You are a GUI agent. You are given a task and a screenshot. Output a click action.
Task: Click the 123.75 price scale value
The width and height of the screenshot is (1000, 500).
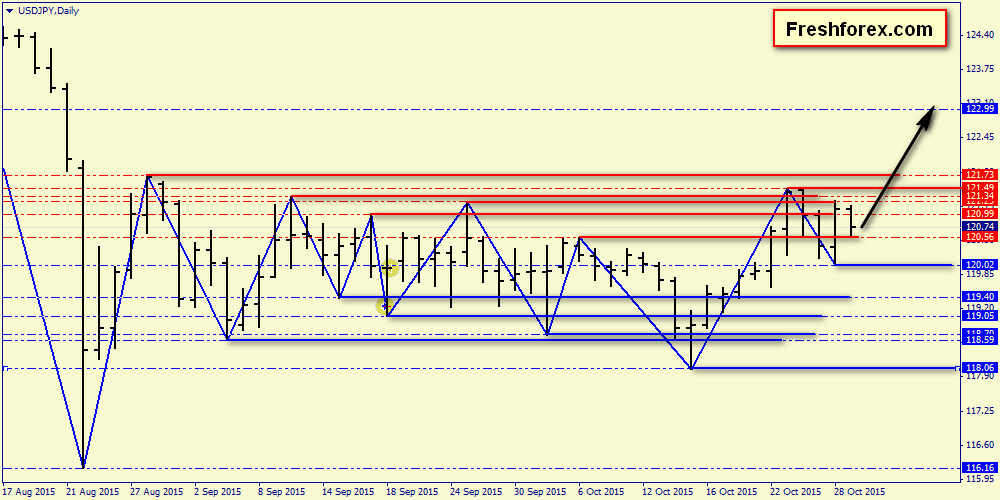click(981, 69)
